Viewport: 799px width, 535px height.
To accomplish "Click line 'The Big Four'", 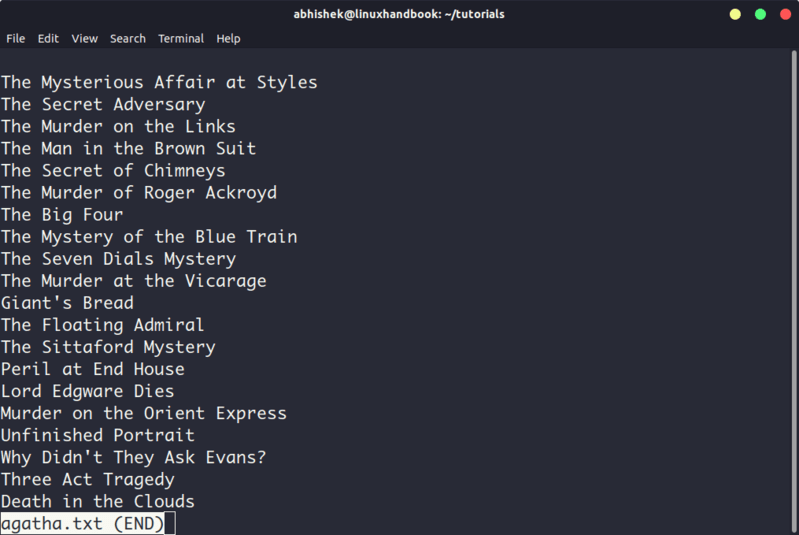I will click(x=62, y=215).
